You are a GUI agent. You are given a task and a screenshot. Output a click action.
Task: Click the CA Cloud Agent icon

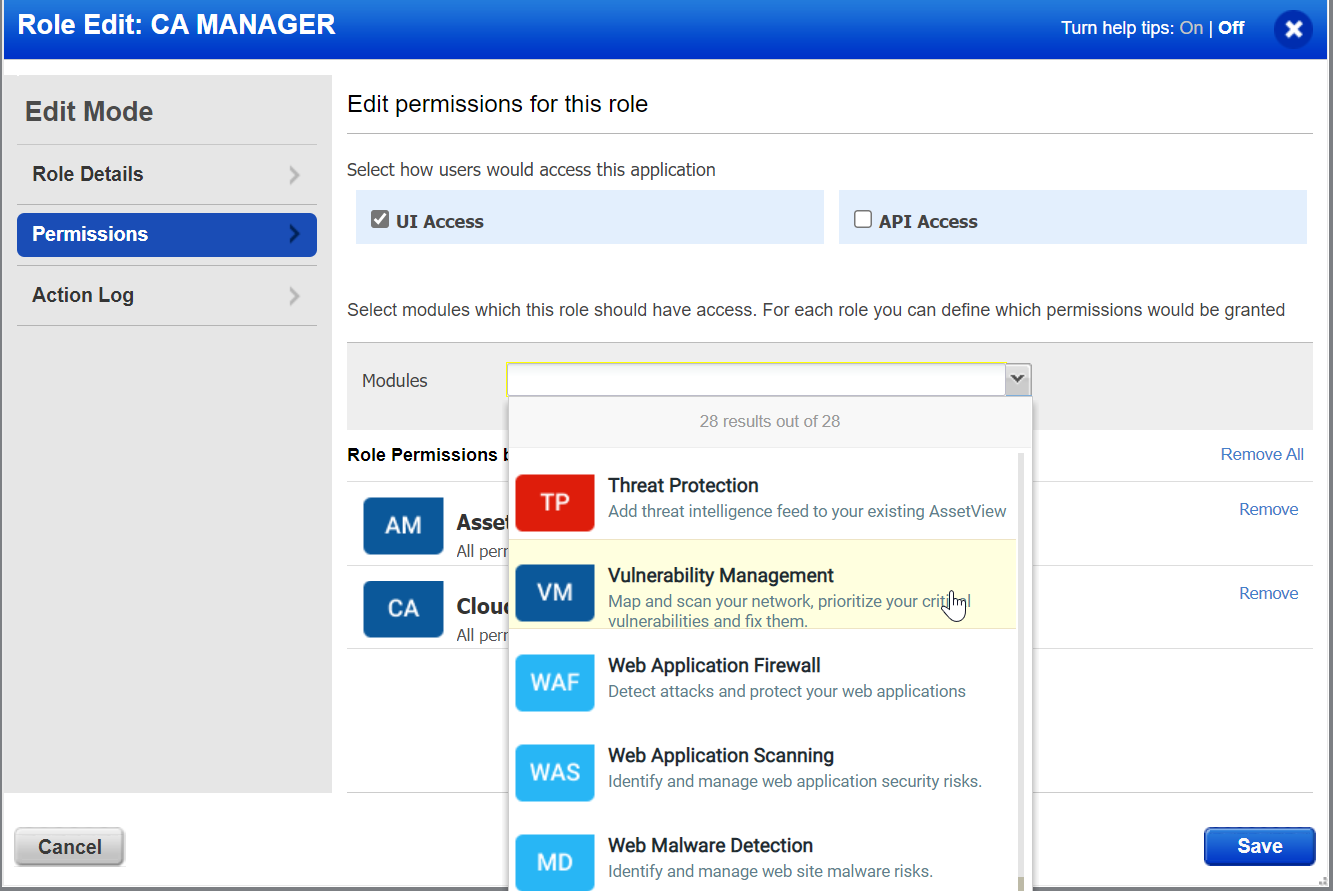coord(403,609)
